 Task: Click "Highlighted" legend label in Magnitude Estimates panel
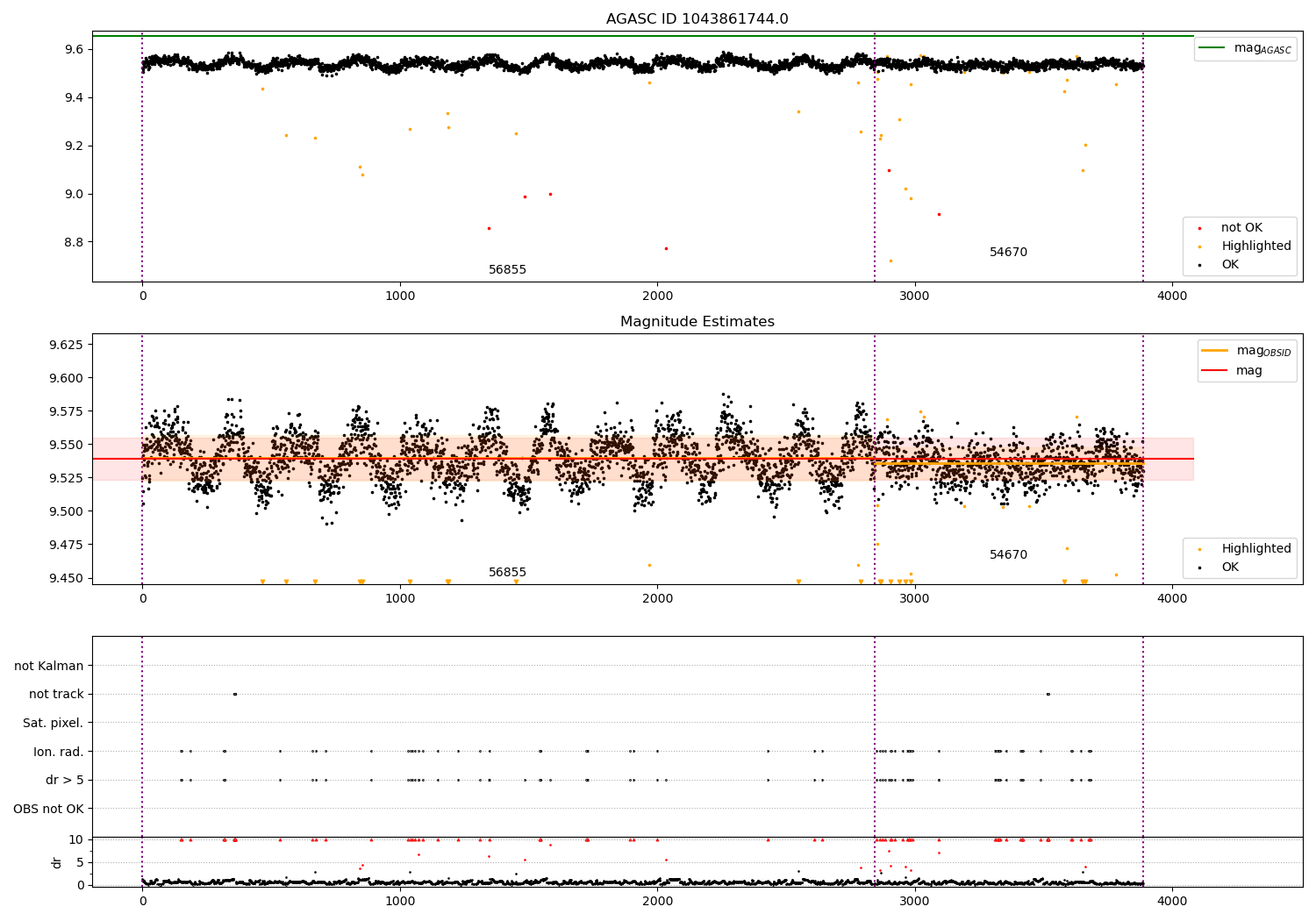click(x=1256, y=549)
